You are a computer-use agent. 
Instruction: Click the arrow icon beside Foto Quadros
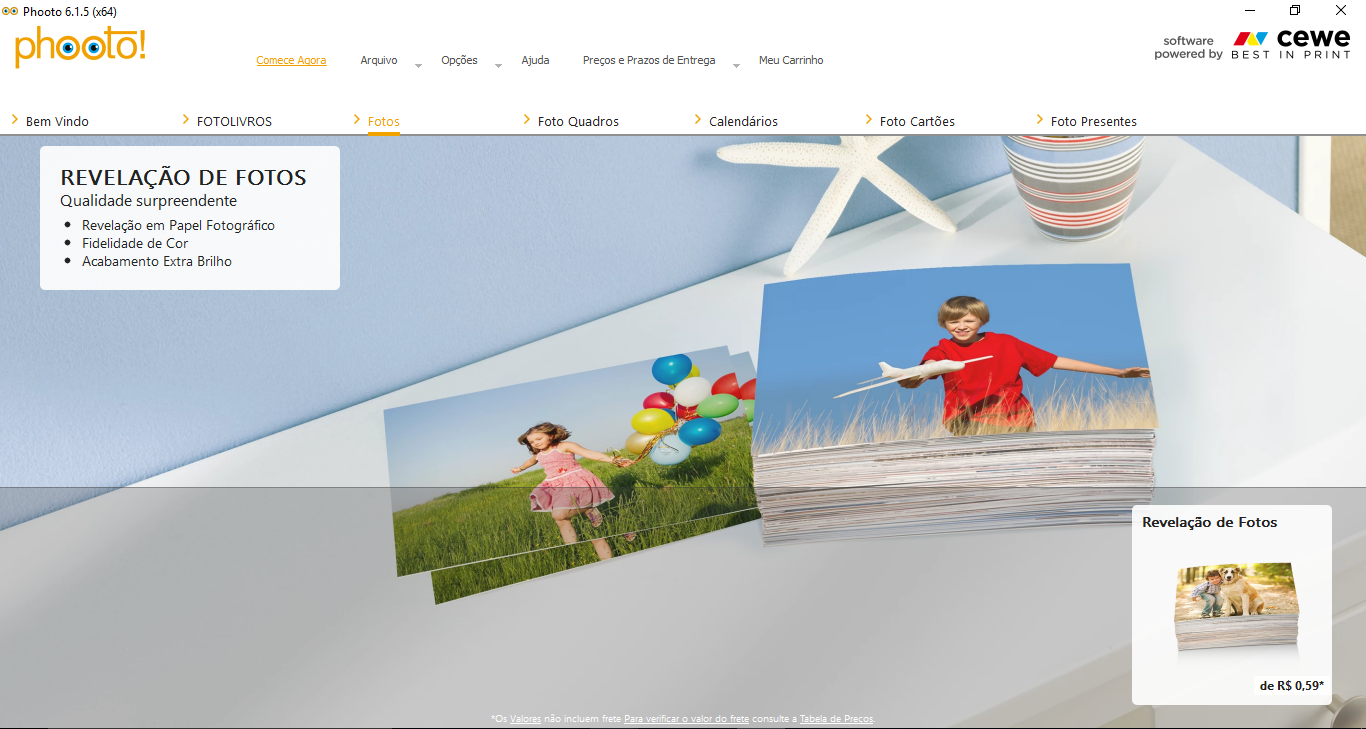pos(527,120)
